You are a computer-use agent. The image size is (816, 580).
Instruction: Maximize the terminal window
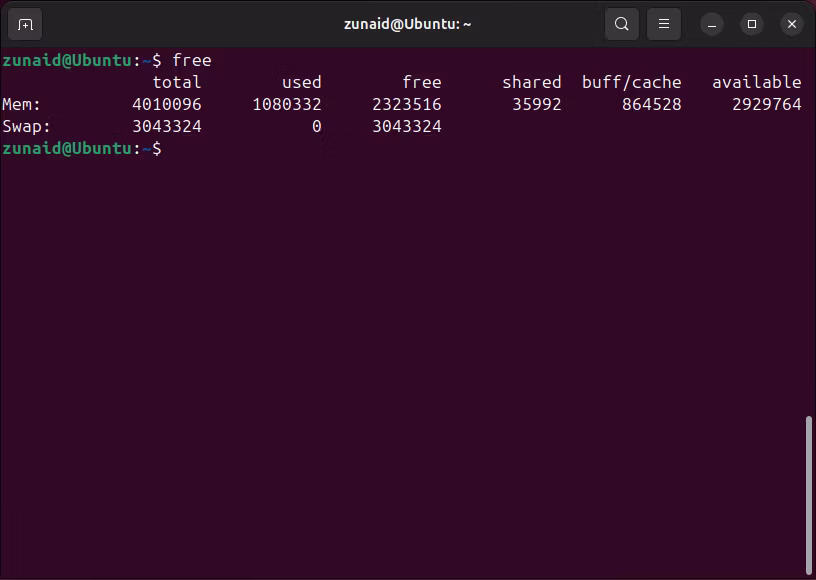tap(752, 24)
